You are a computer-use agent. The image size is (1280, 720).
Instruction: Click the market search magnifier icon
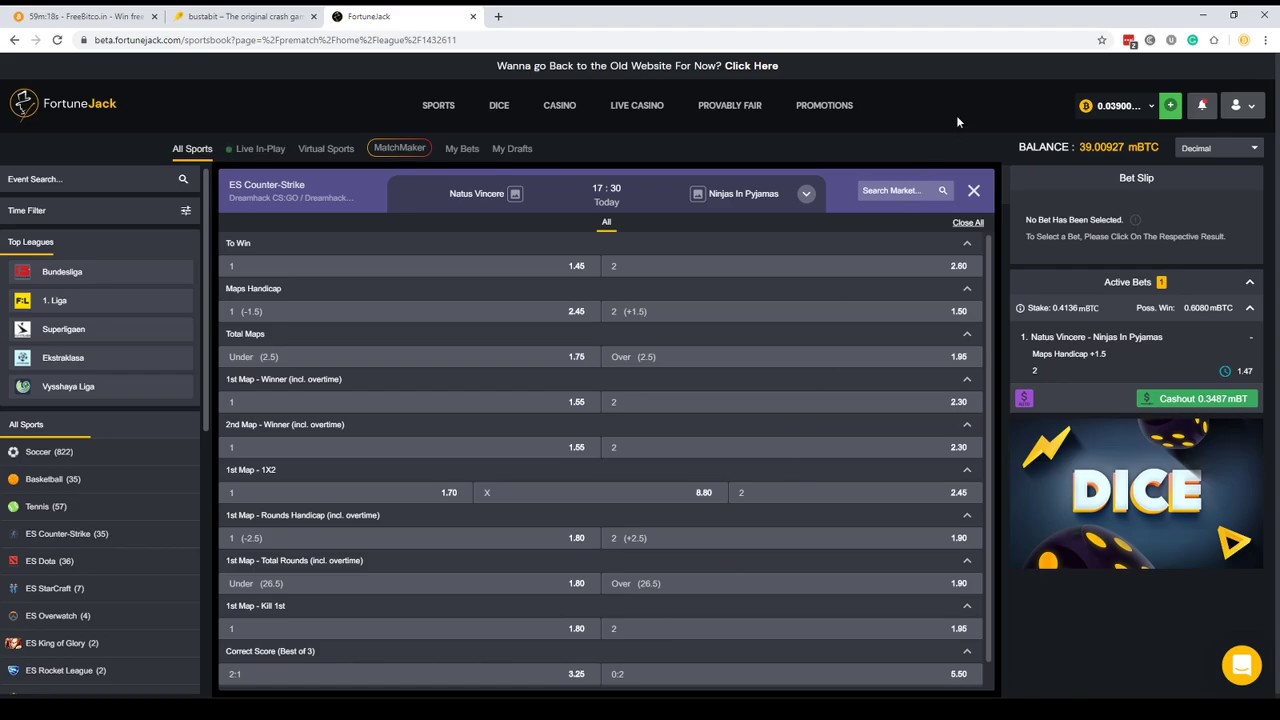click(942, 190)
